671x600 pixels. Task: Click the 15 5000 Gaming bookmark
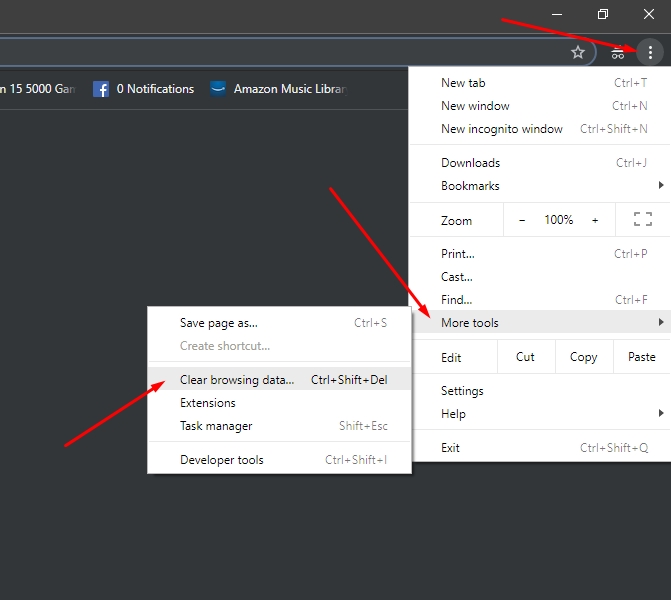pos(38,89)
